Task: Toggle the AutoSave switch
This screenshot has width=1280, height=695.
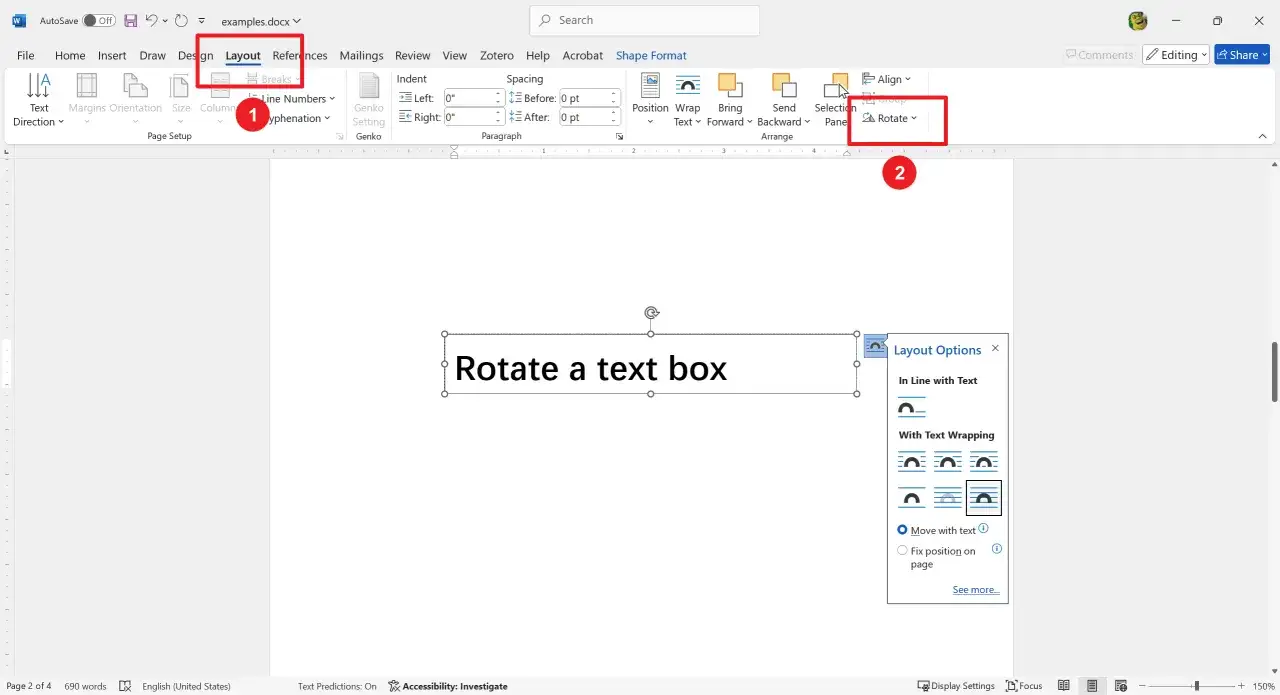Action: click(x=99, y=20)
